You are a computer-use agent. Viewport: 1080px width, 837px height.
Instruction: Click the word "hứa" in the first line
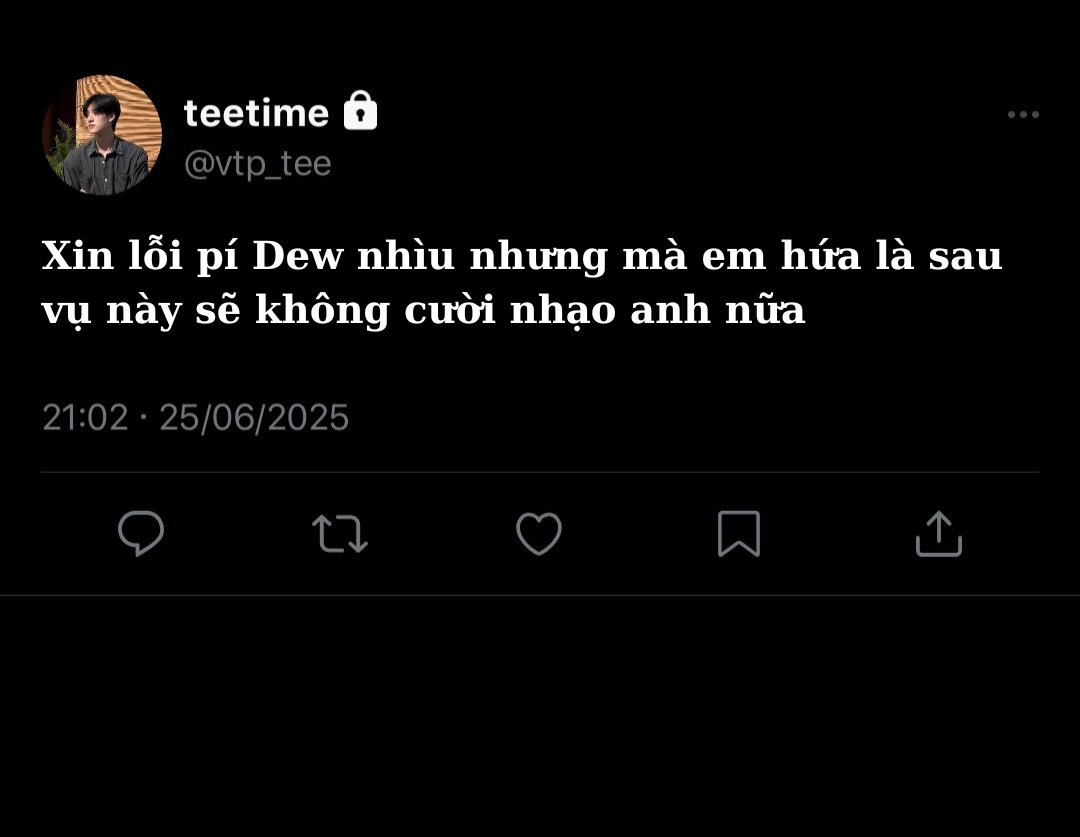click(821, 255)
